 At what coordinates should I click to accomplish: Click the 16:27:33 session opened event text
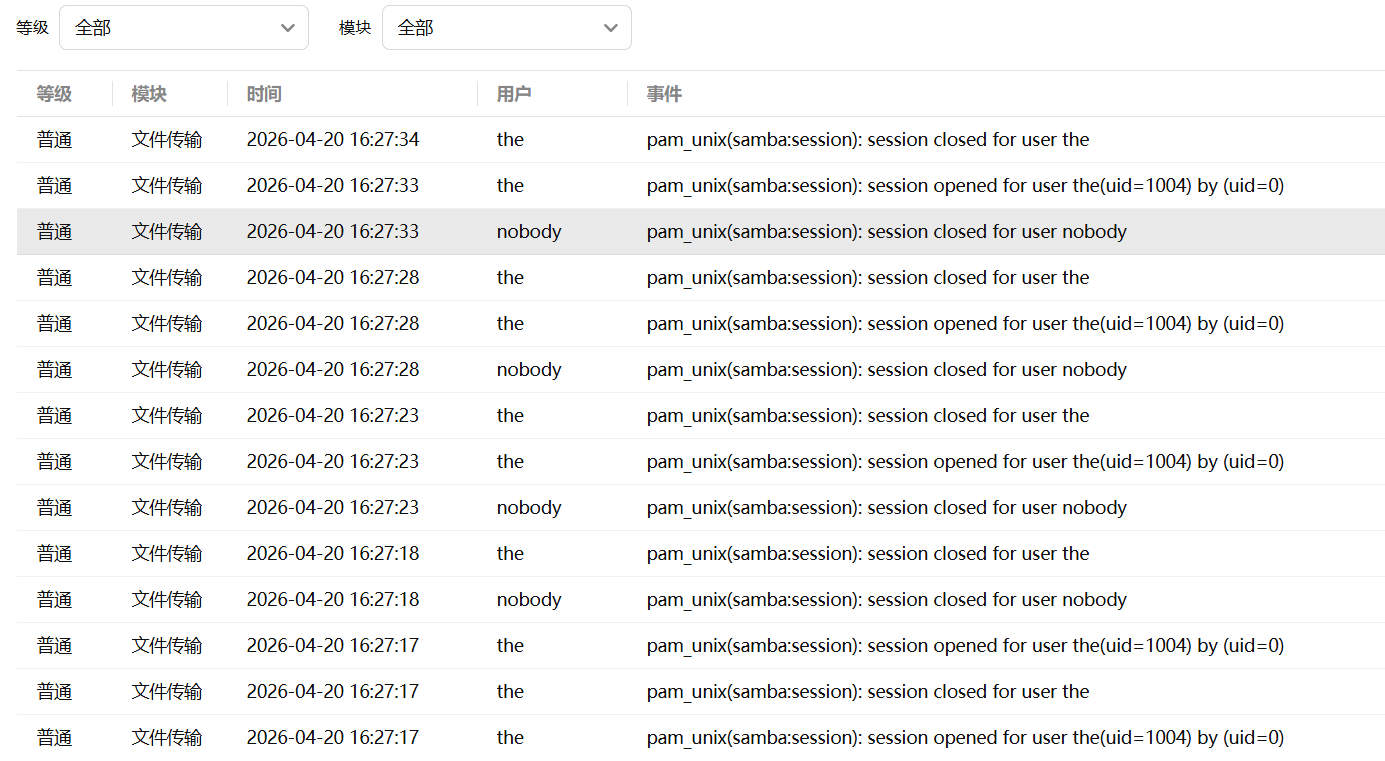tap(964, 186)
